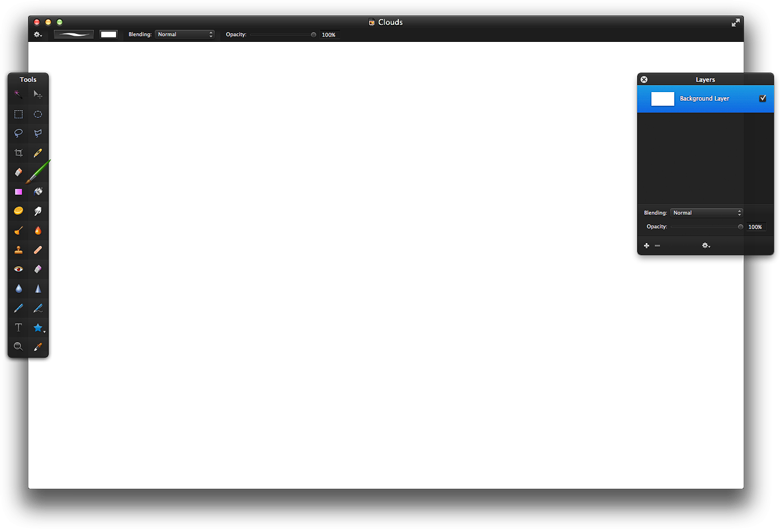This screenshot has width=780, height=529.
Task: Activate the Healing bandage tool
Action: (x=38, y=250)
